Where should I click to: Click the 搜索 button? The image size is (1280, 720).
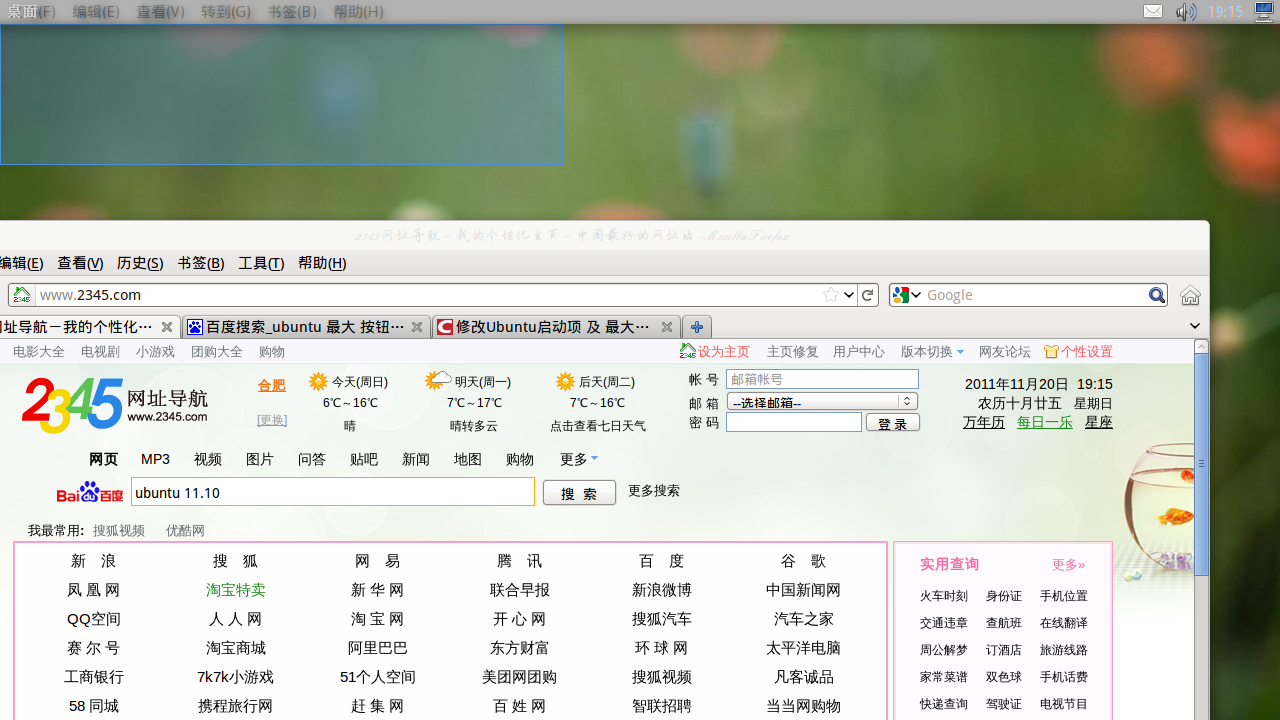579,492
